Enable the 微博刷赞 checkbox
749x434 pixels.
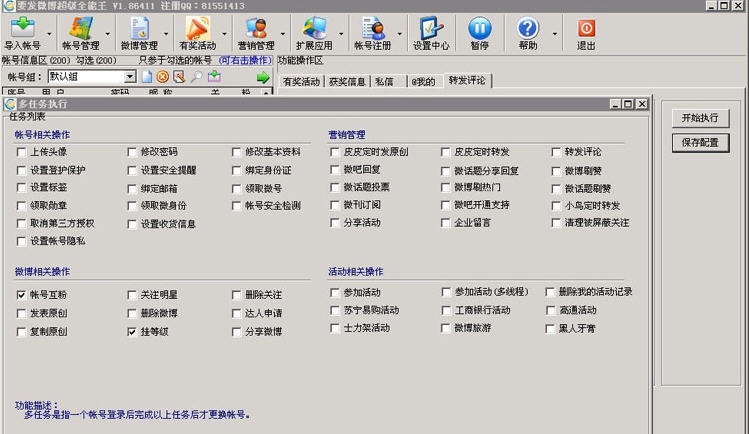(x=556, y=171)
